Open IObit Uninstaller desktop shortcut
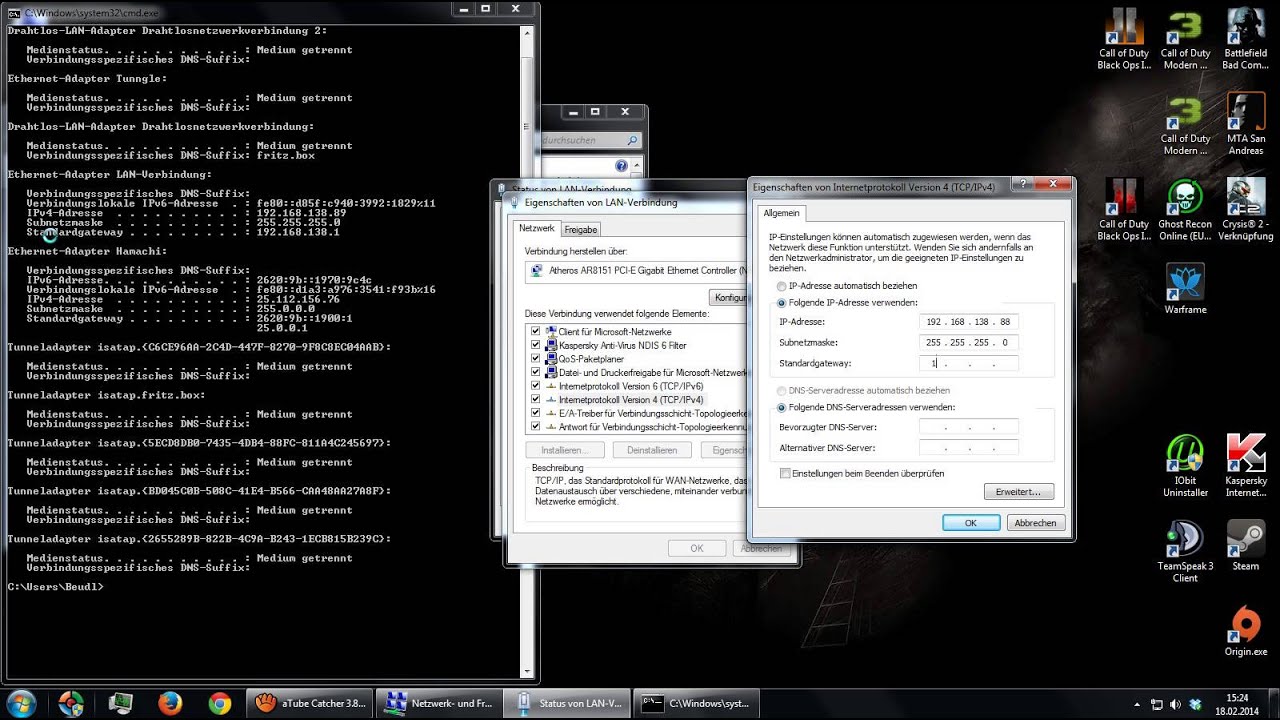 (x=1185, y=467)
